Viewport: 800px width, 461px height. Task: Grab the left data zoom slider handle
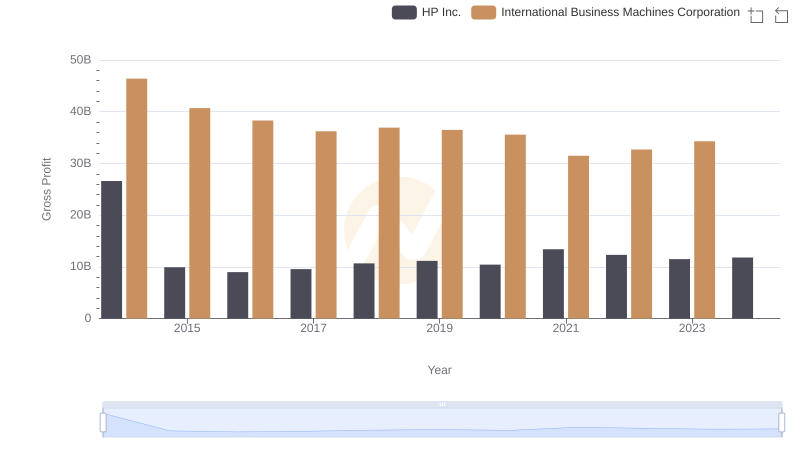coord(103,422)
